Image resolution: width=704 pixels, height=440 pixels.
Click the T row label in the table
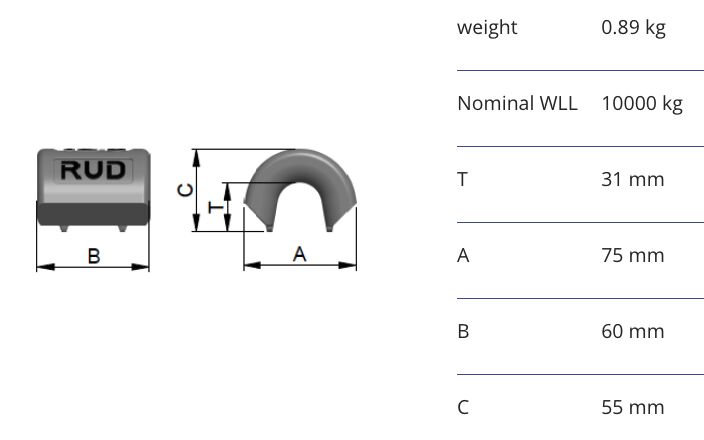click(462, 179)
